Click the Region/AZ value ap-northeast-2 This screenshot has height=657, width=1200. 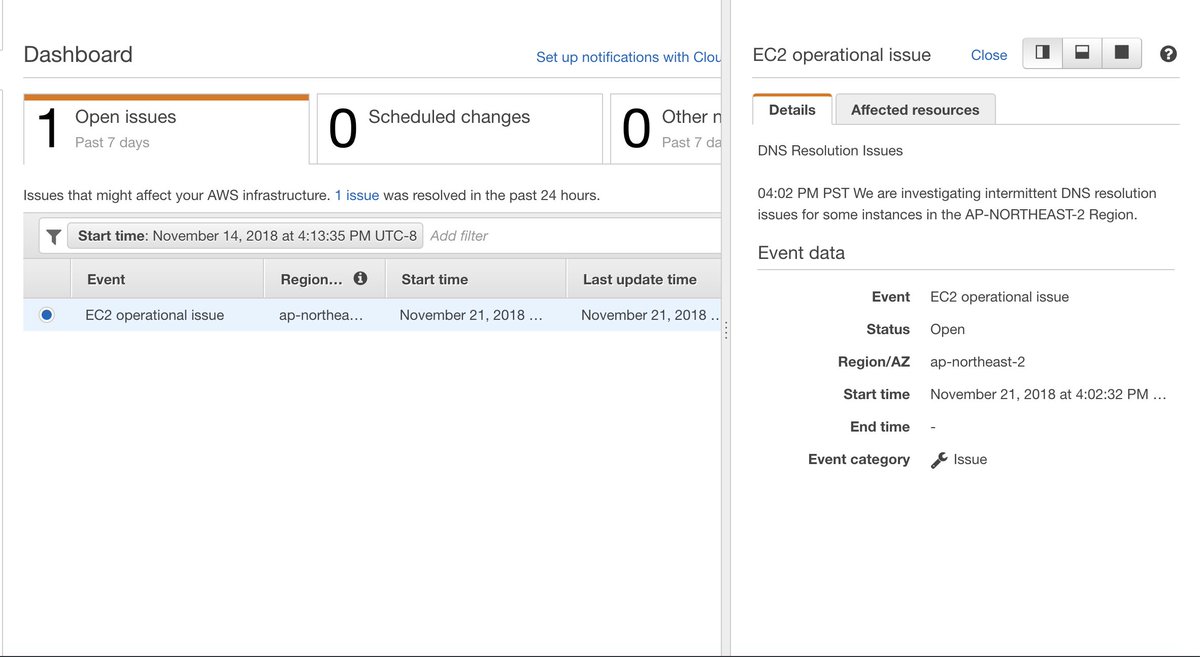coord(977,362)
